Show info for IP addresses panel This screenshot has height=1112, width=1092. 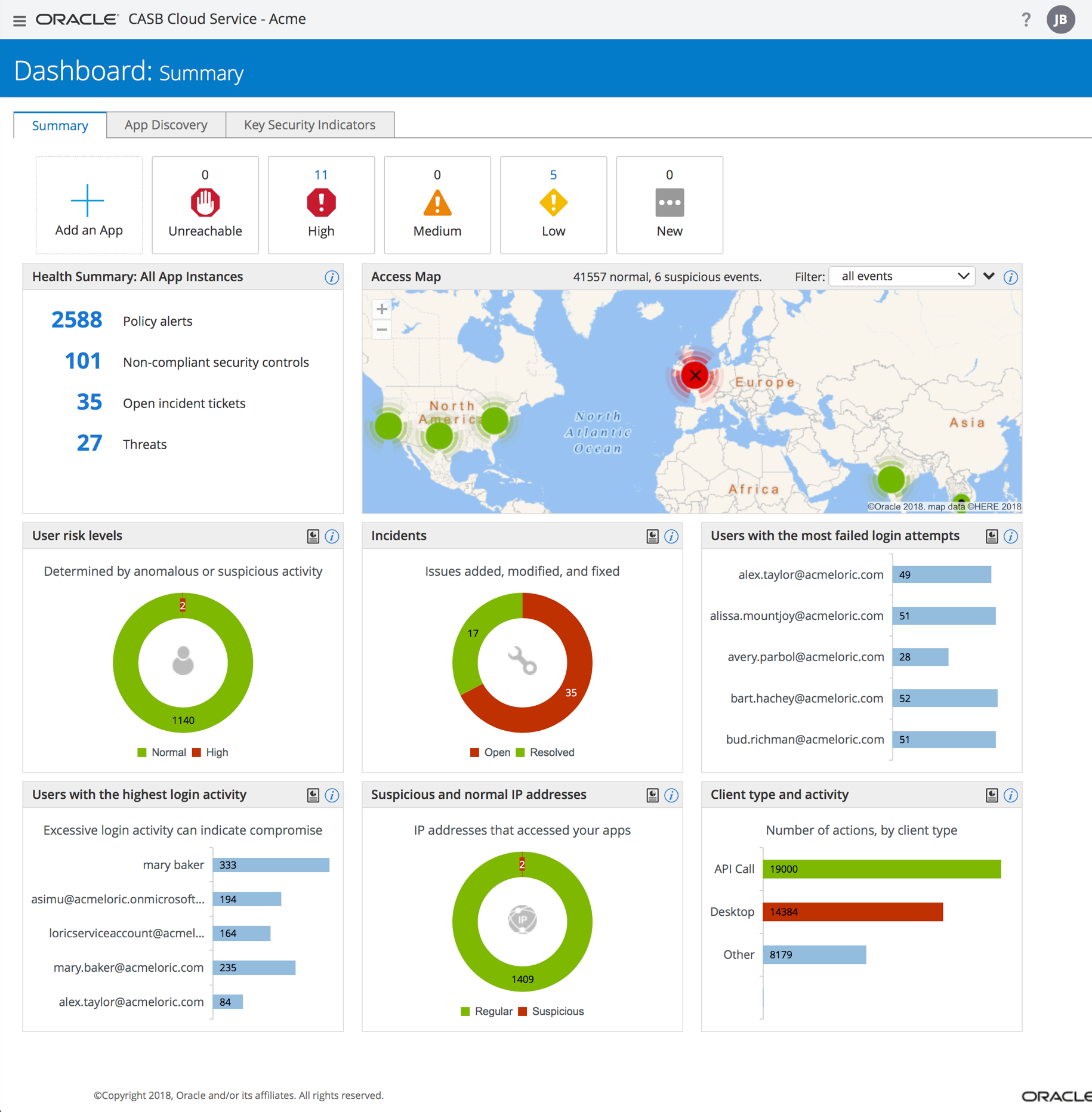671,795
